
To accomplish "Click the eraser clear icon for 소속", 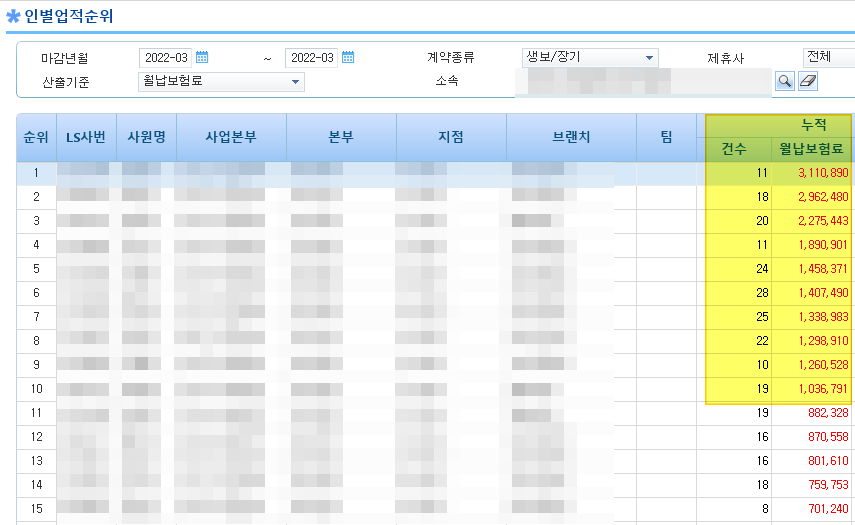I will click(808, 81).
